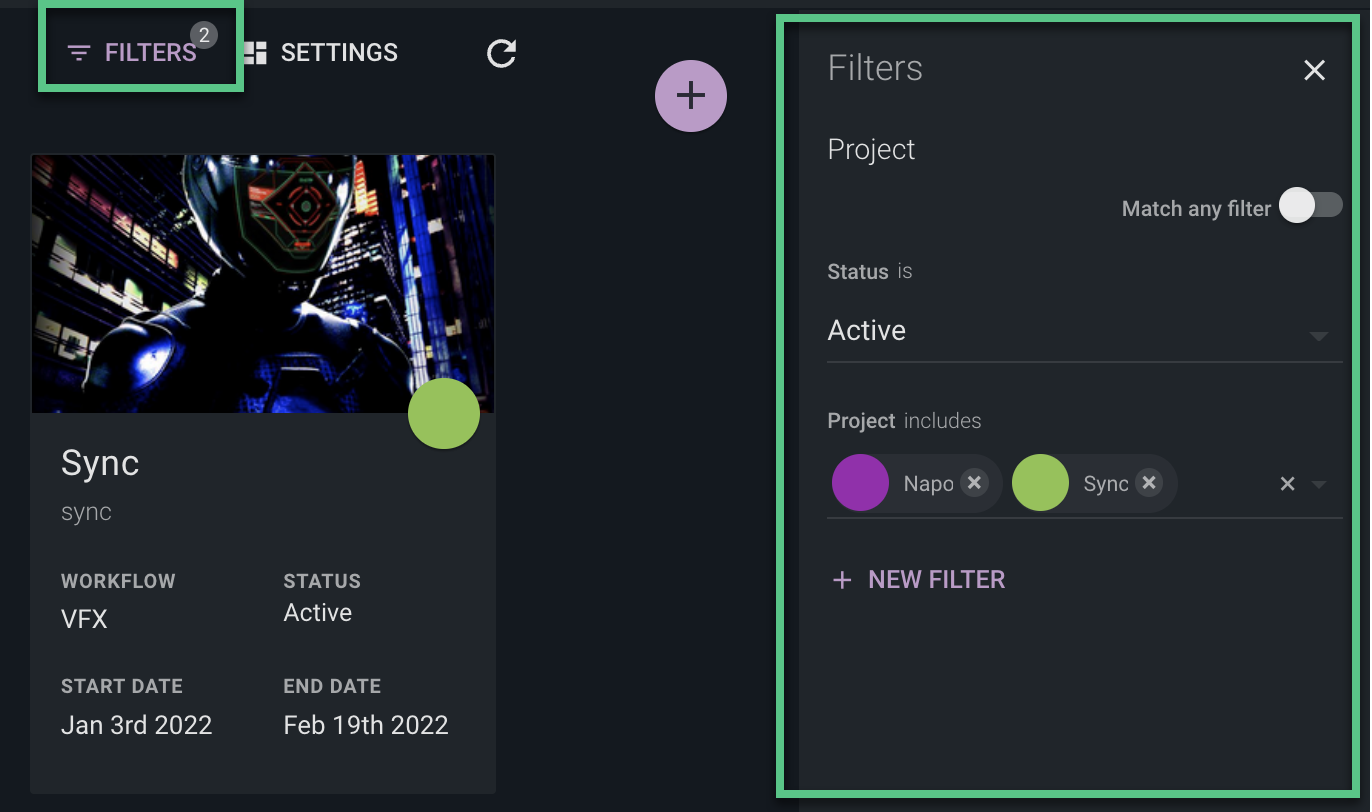Screen dimensions: 1372x812
Task: Switch to the FILTERS tab
Action: click(x=150, y=53)
